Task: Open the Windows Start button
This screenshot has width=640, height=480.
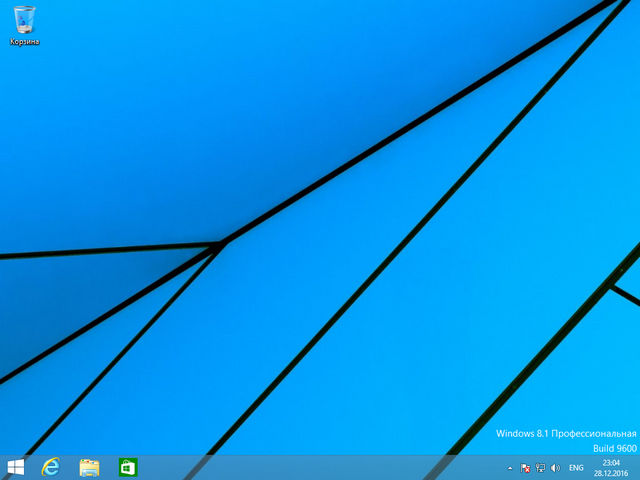Action: click(15, 467)
